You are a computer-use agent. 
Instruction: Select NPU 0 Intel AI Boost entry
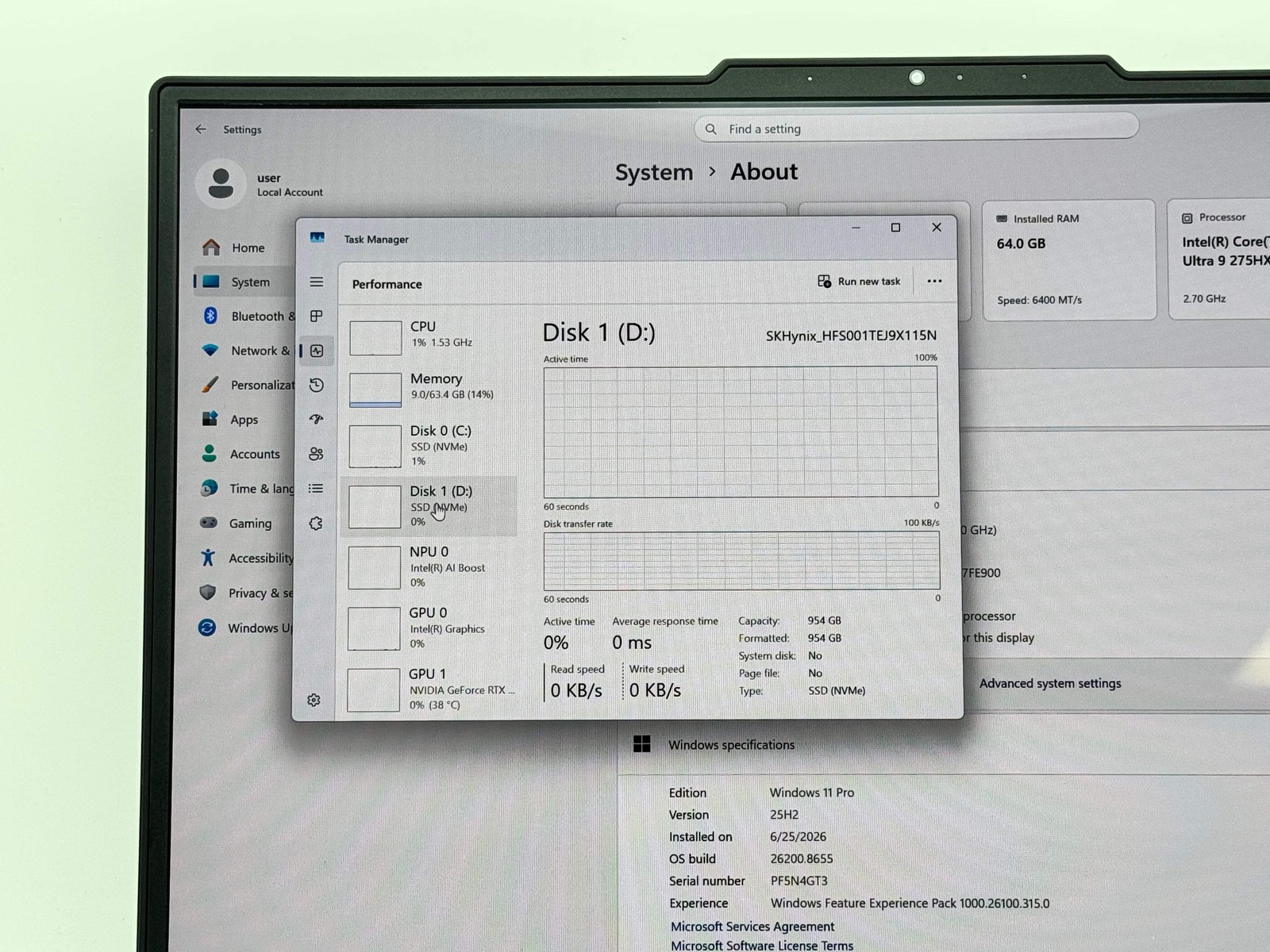tap(429, 566)
